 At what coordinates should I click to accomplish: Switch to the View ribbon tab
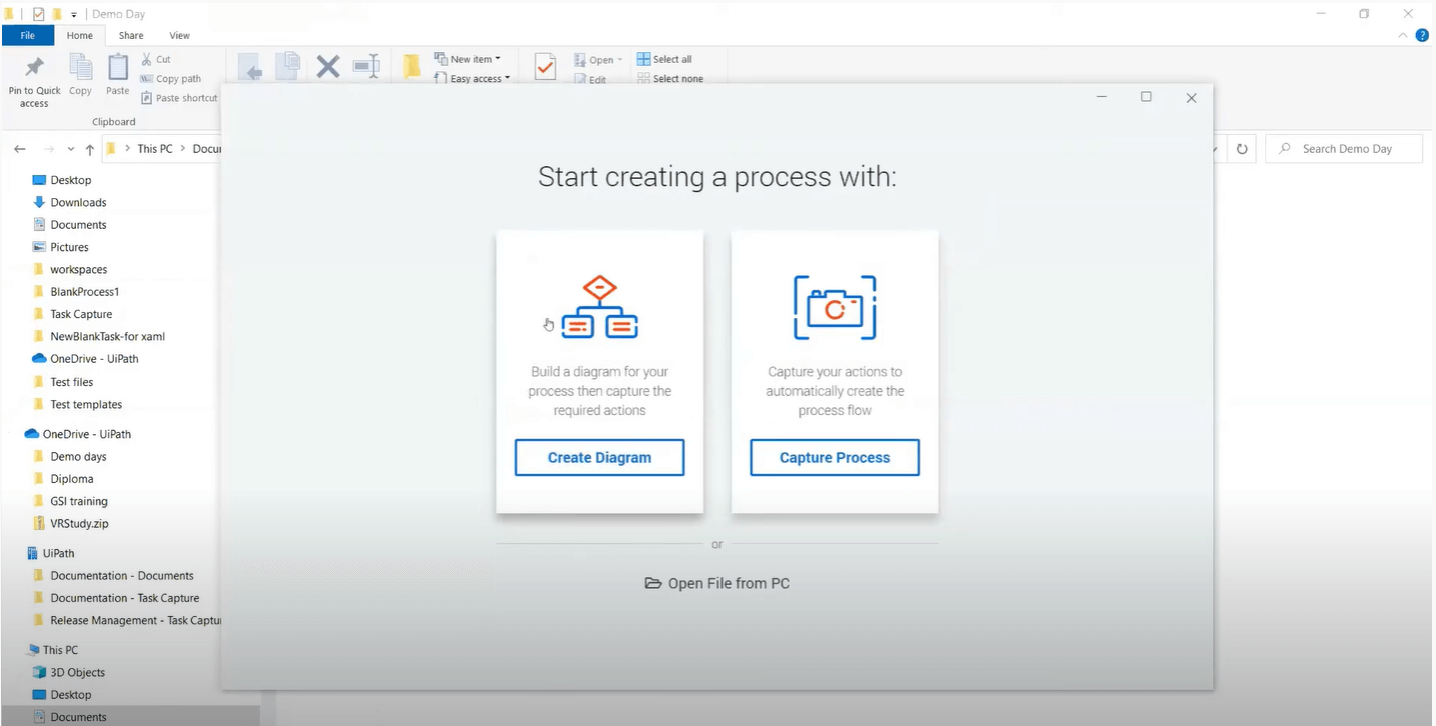[x=179, y=35]
